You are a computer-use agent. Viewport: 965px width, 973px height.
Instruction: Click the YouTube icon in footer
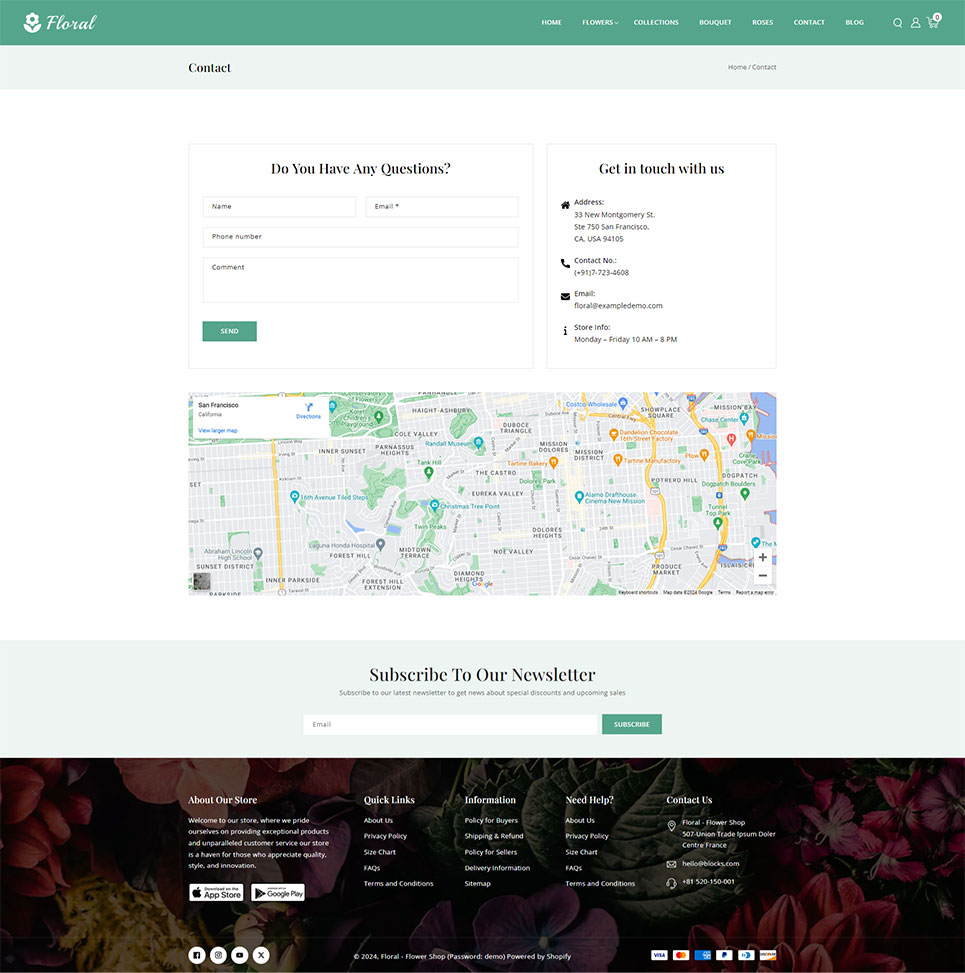click(239, 955)
